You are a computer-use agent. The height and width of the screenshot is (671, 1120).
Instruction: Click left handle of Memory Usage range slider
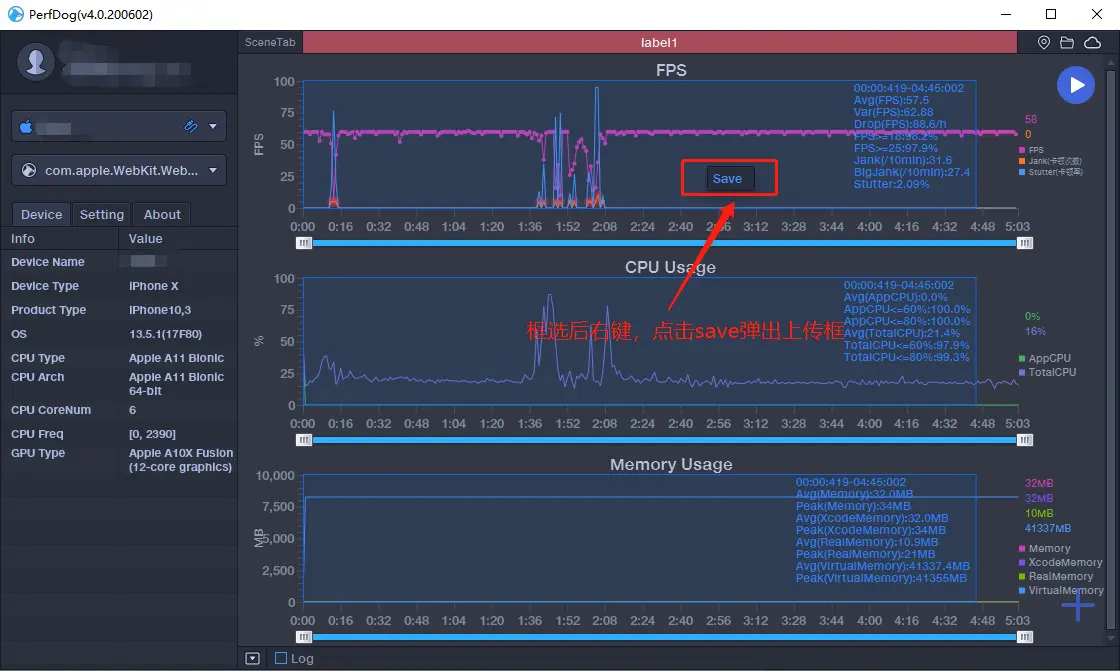(x=304, y=637)
